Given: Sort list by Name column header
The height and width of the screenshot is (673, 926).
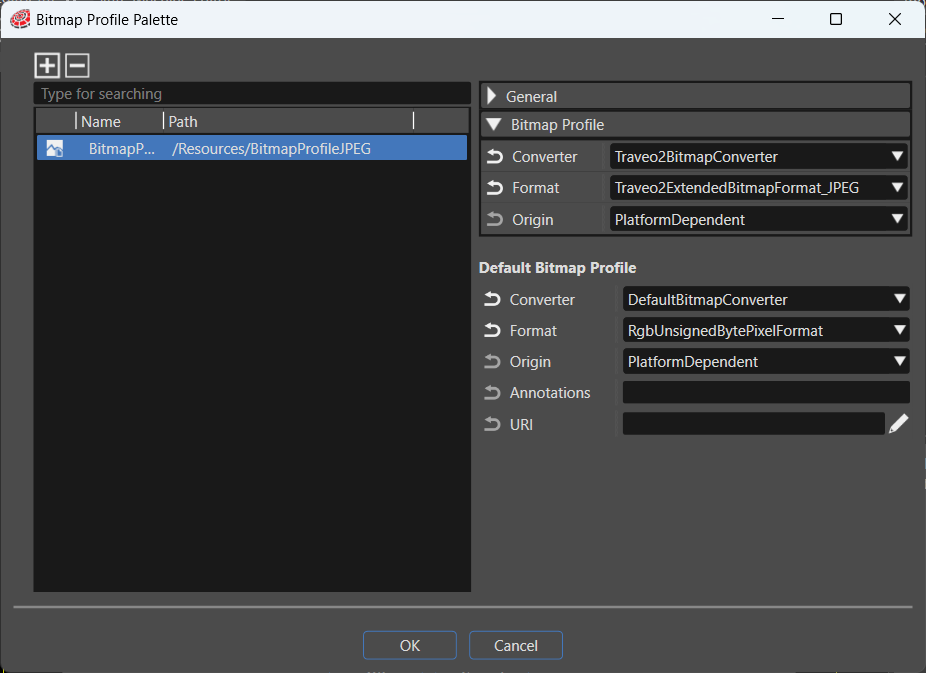Looking at the screenshot, I should (101, 122).
